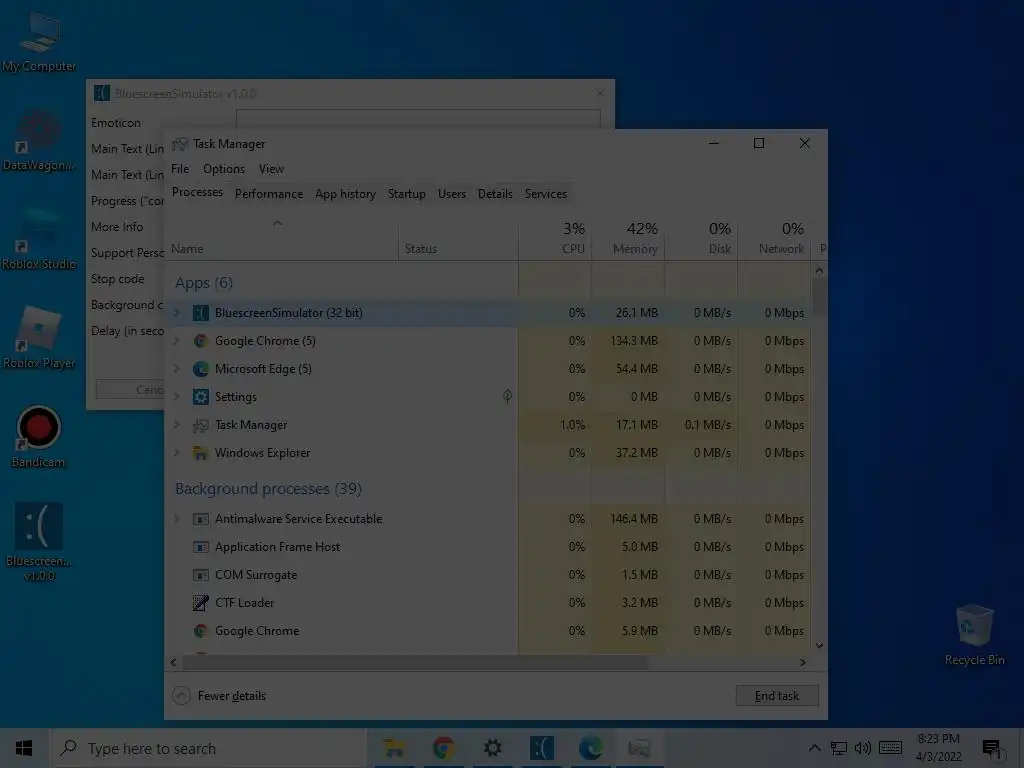
Task: Show hidden tray icons chevron
Action: click(814, 748)
